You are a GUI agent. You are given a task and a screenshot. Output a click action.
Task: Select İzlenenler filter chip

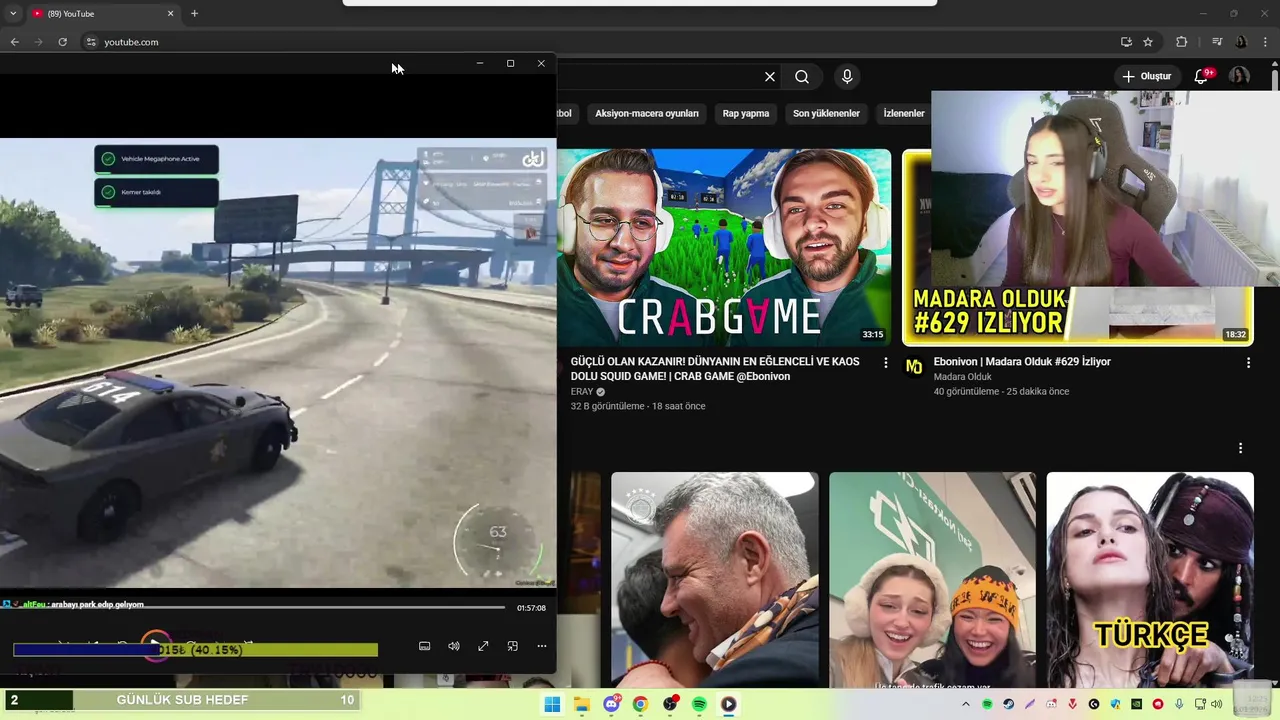904,114
